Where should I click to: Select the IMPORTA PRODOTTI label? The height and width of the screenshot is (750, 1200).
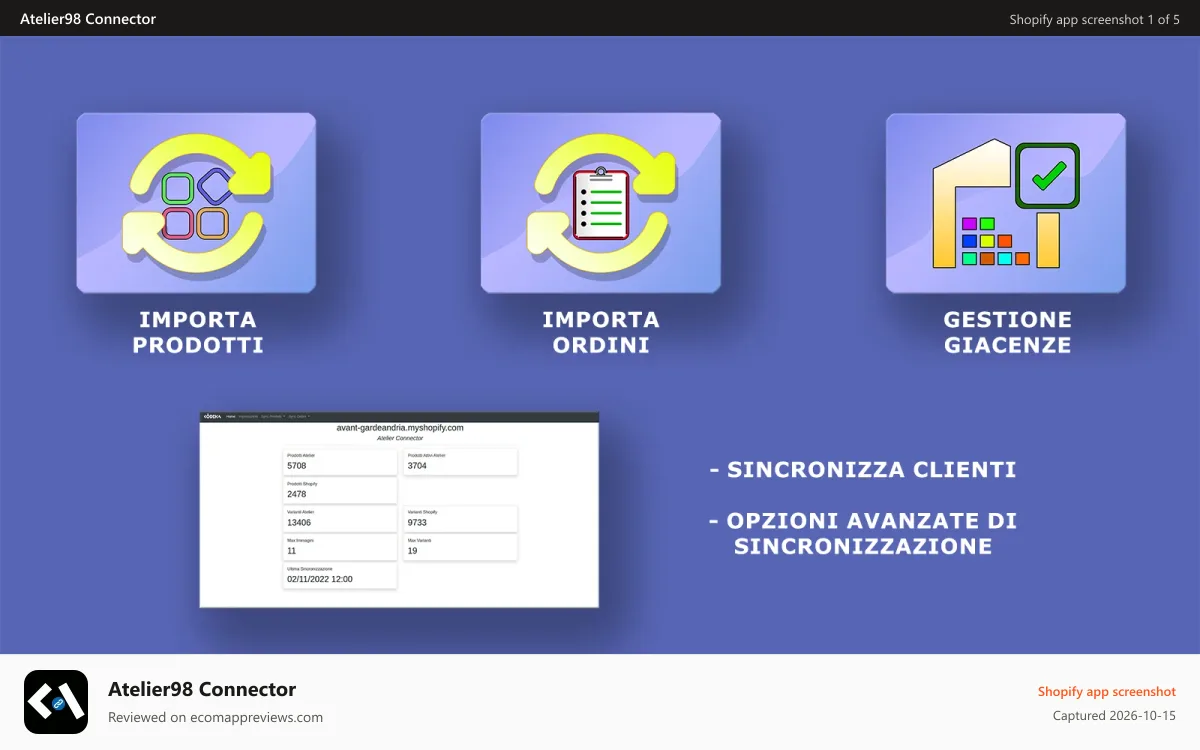point(198,333)
